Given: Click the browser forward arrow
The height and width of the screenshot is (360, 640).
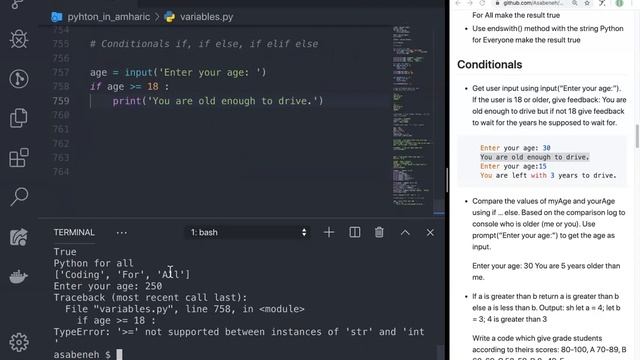Looking at the screenshot, I should coord(470,3).
